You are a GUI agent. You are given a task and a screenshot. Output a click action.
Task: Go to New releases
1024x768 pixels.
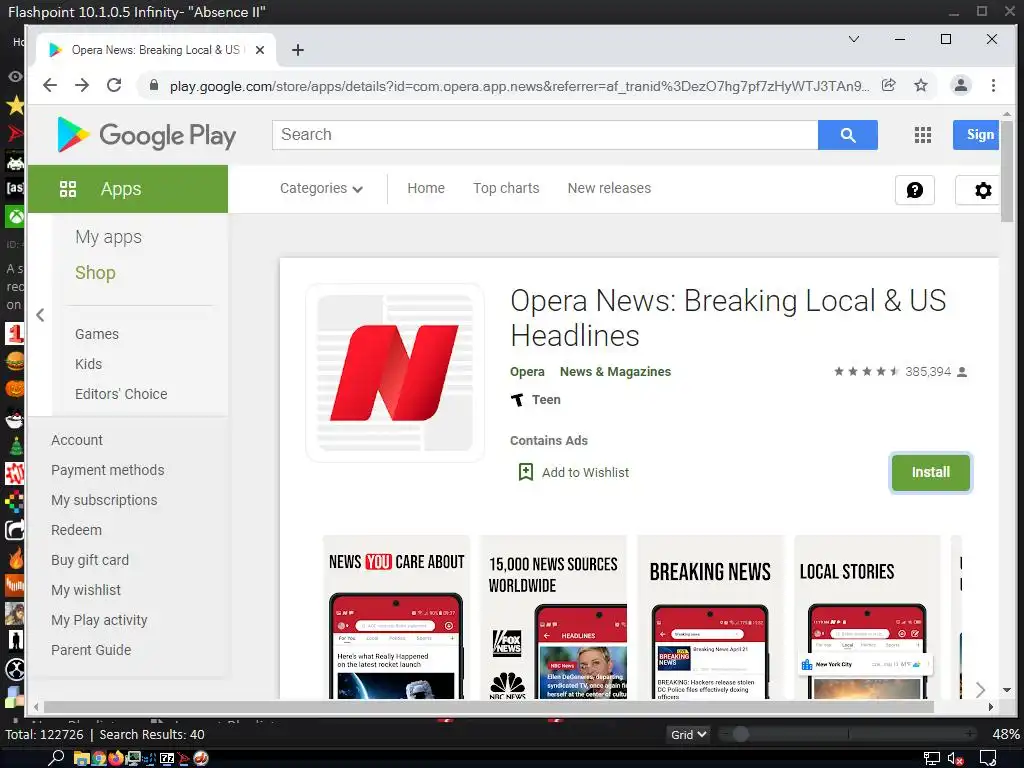click(609, 188)
